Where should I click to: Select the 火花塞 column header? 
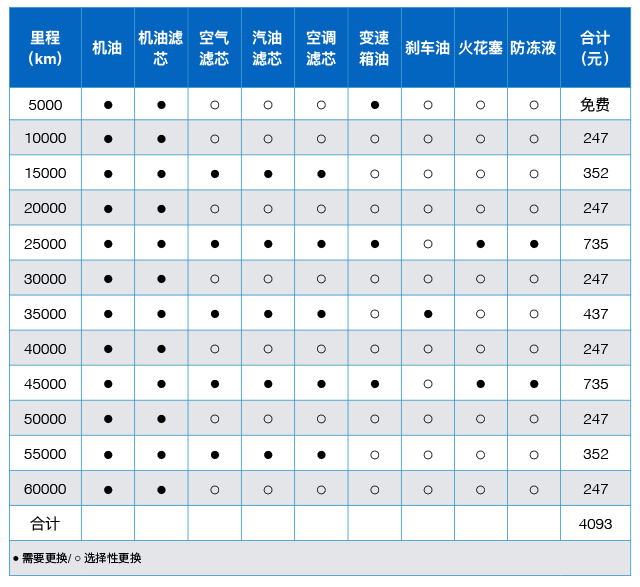(x=481, y=48)
